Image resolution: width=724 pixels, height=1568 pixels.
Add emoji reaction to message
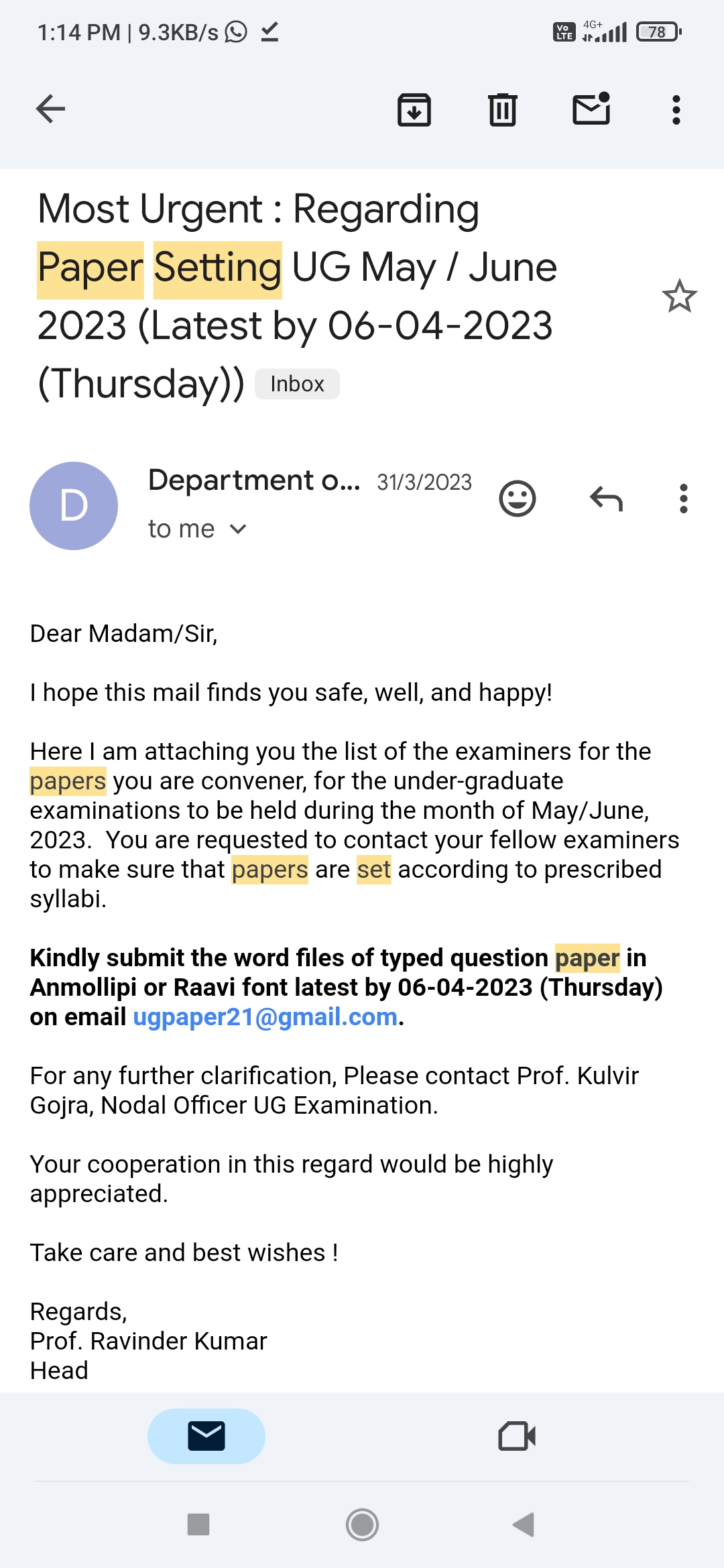(x=518, y=499)
